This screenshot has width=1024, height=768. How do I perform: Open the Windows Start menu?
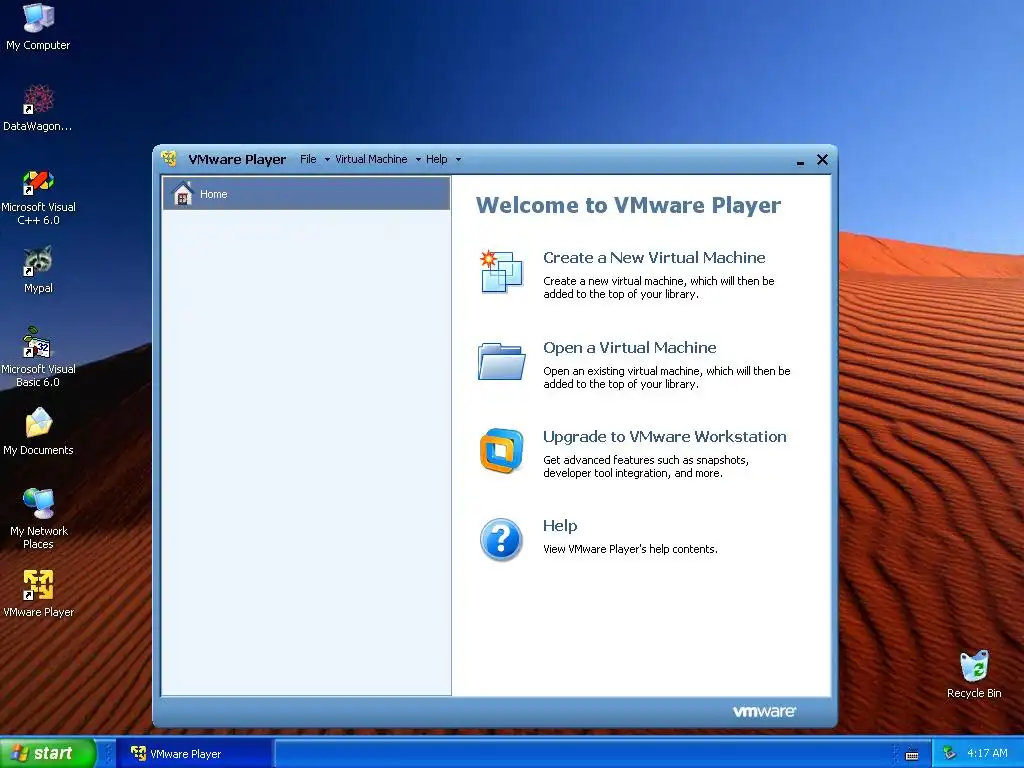(48, 753)
